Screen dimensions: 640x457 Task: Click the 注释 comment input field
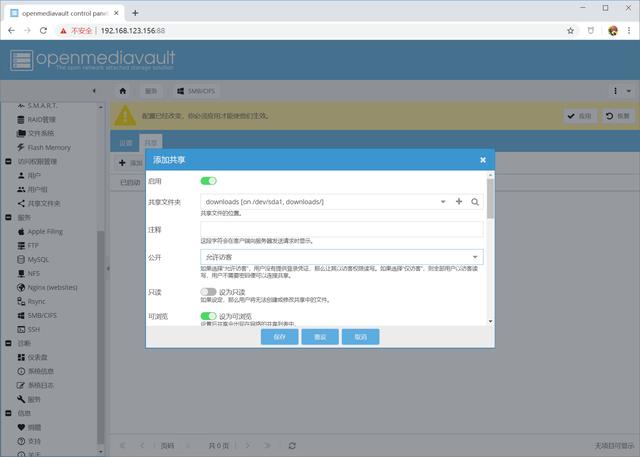click(x=342, y=229)
